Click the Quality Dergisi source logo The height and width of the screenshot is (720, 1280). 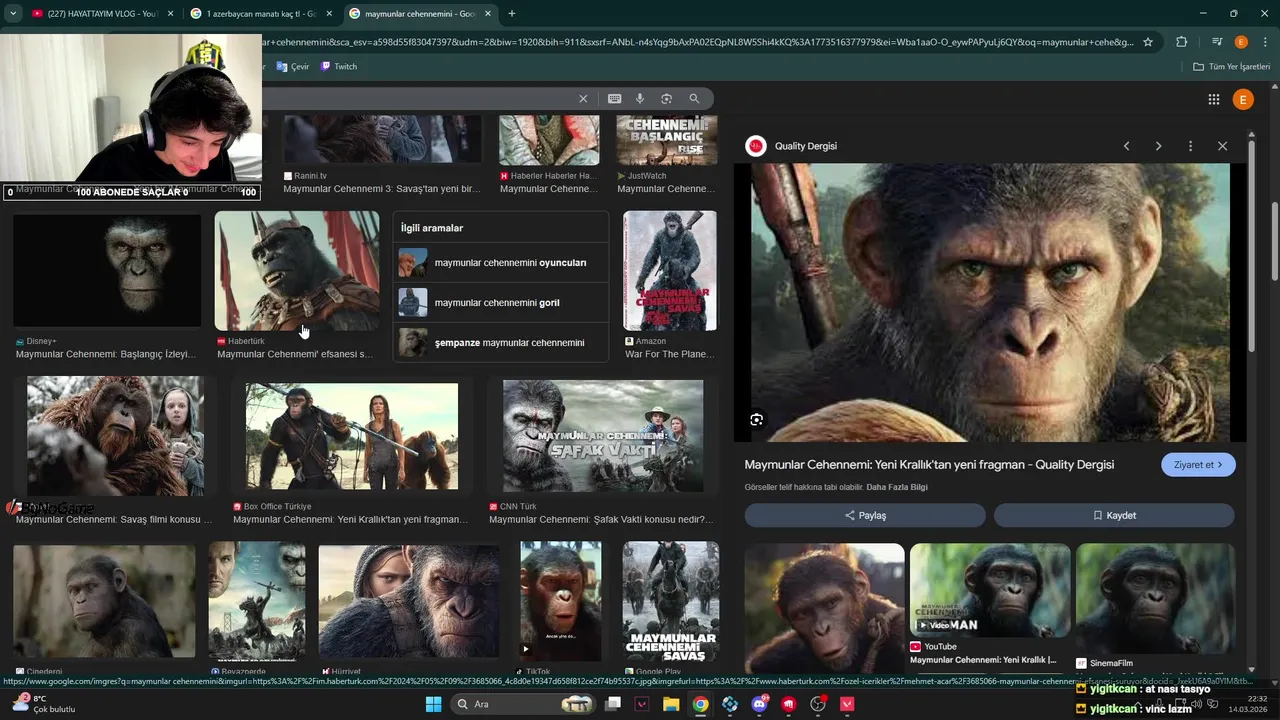click(756, 146)
